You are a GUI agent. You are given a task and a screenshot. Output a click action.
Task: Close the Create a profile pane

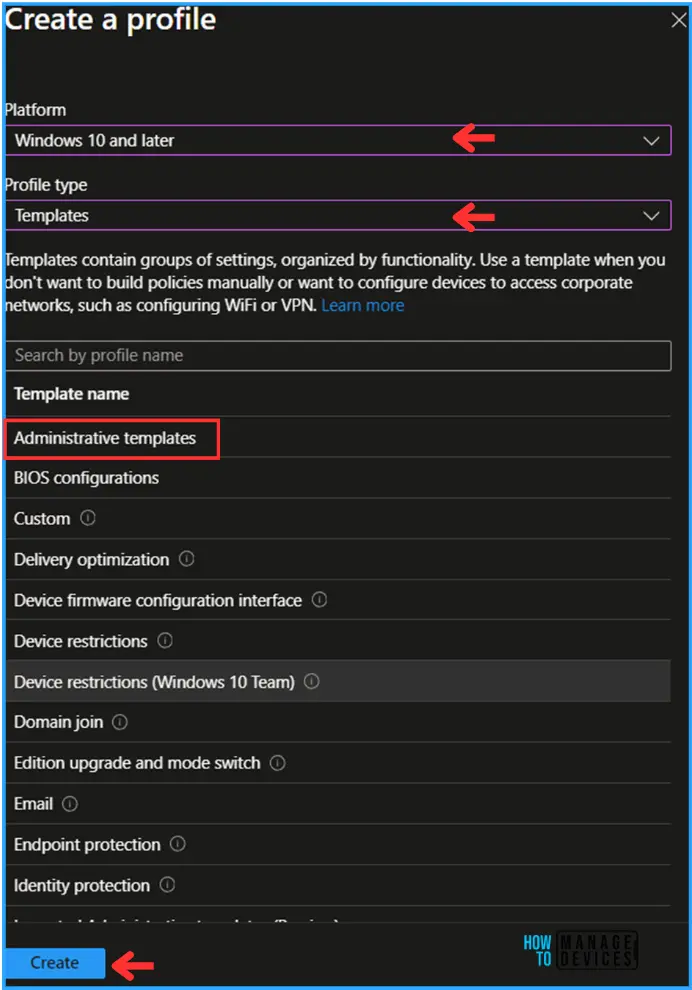click(678, 20)
